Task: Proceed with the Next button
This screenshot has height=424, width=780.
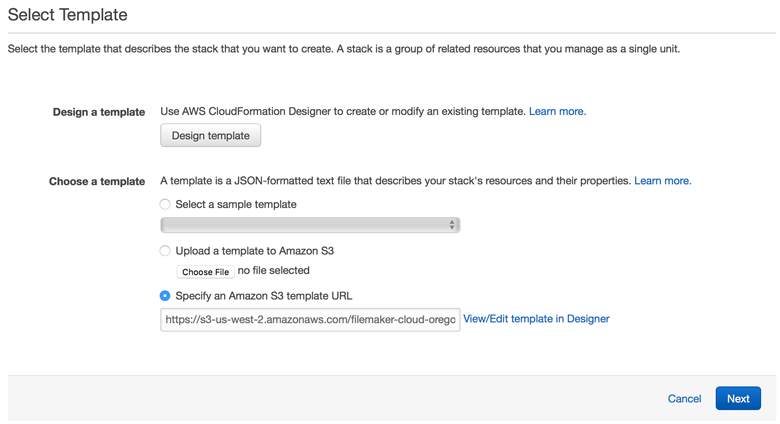Action: [x=738, y=399]
